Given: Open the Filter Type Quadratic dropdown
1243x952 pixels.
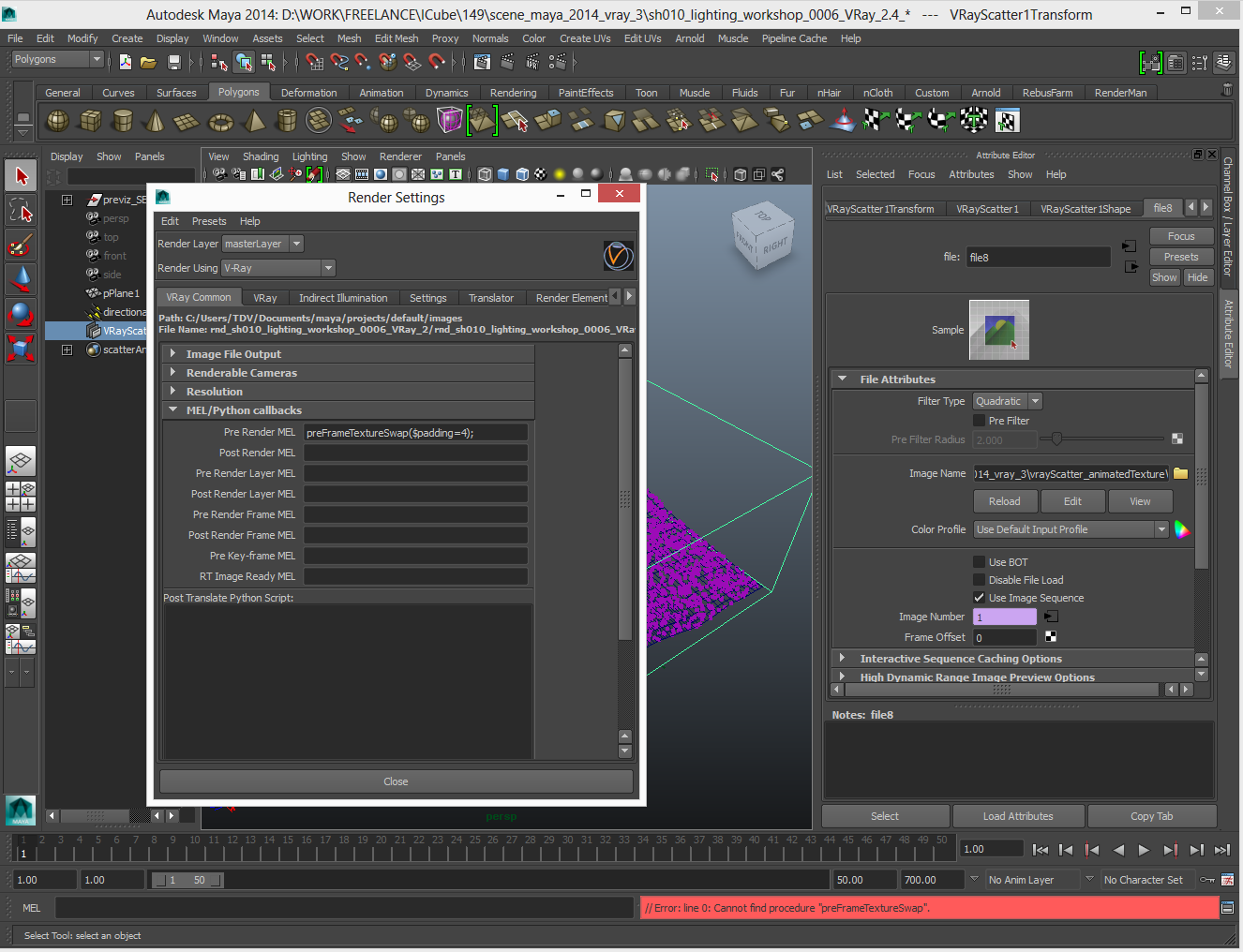Looking at the screenshot, I should click(x=1008, y=401).
